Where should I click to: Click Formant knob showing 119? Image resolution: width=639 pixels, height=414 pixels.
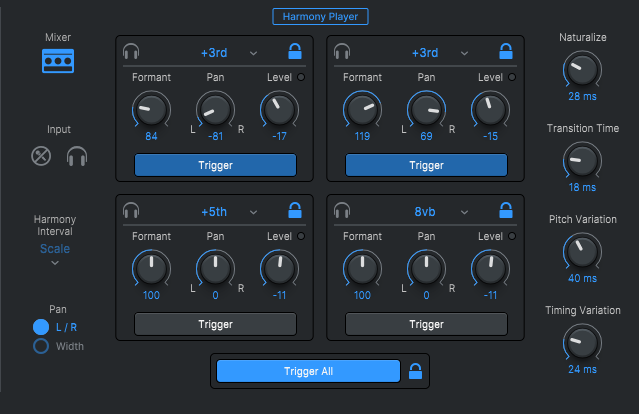point(362,109)
